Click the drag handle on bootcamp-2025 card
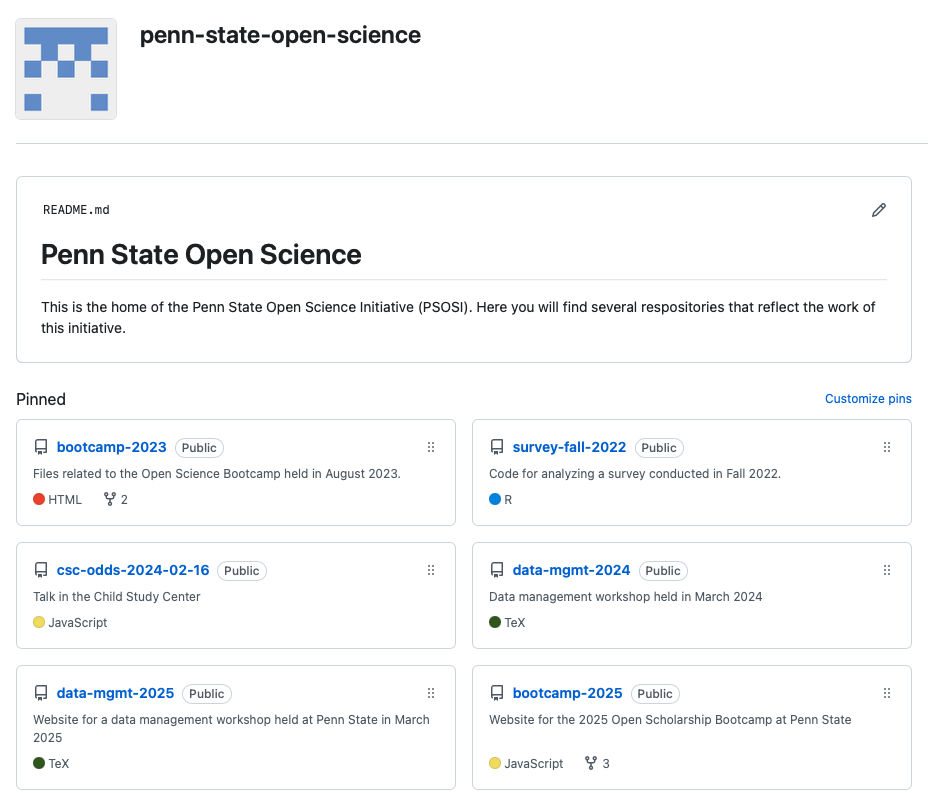This screenshot has width=928, height=793. click(887, 693)
